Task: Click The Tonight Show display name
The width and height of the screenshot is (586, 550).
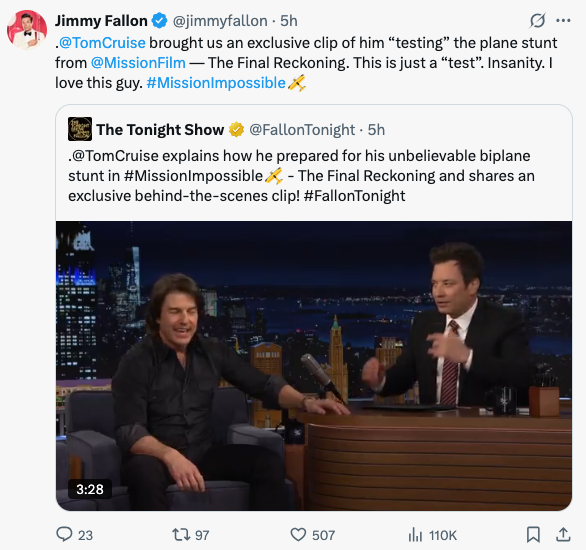Action: click(160, 130)
